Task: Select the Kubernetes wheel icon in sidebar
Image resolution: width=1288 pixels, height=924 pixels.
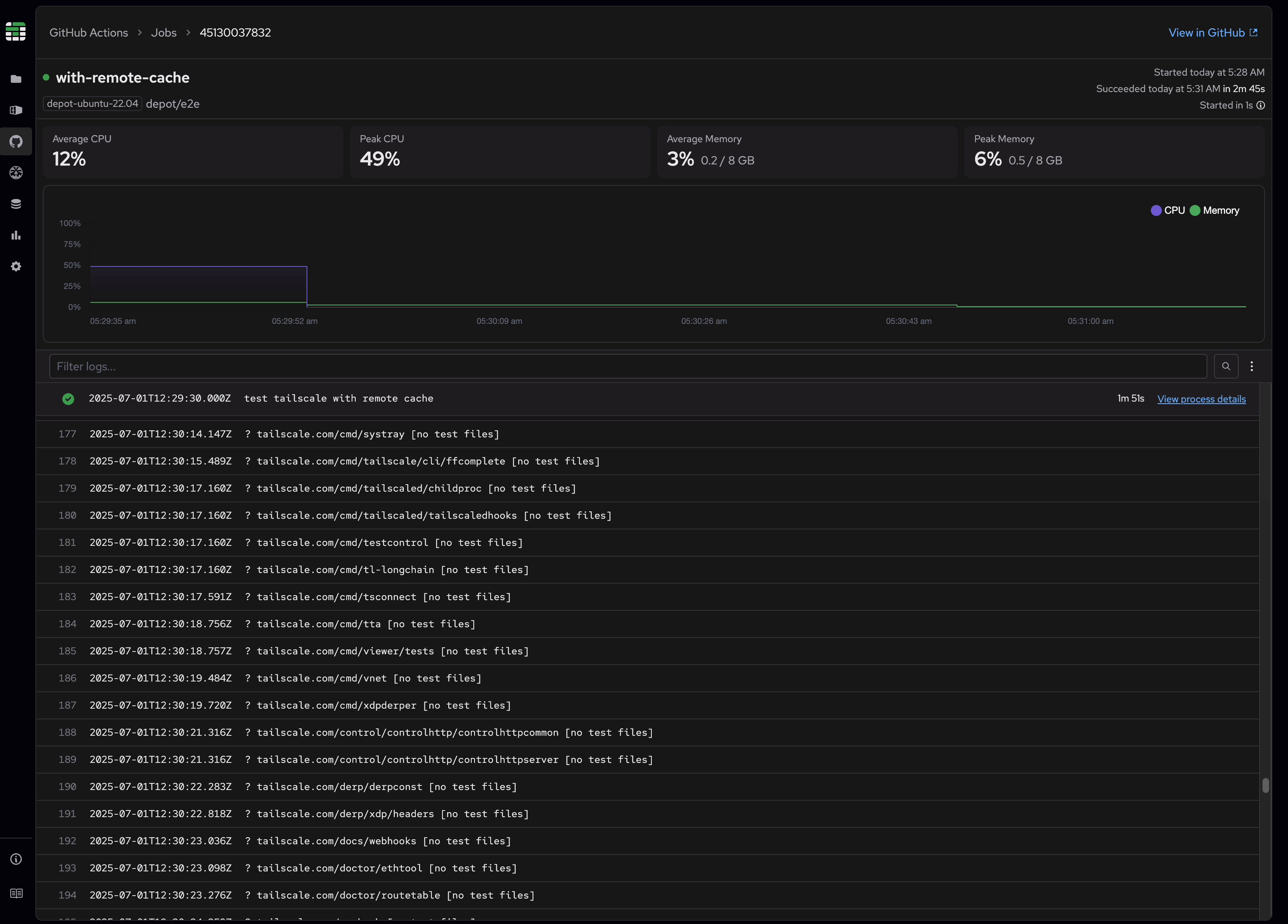Action: 15,173
